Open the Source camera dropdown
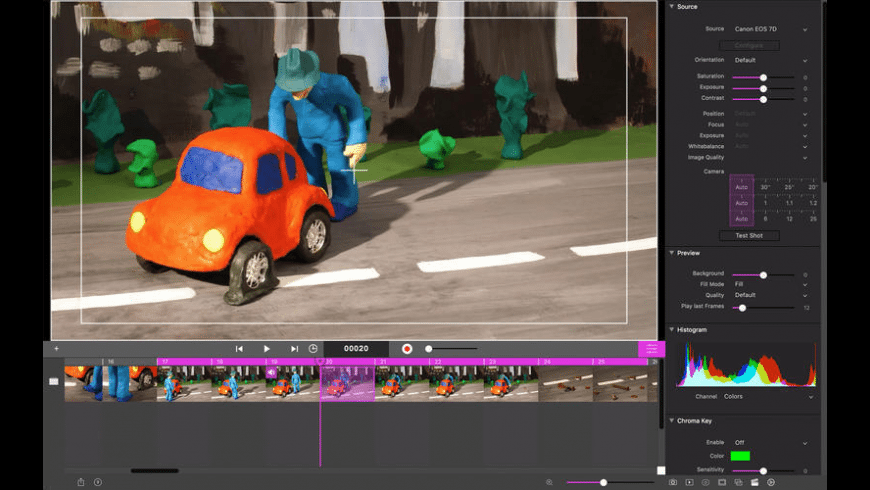 coord(770,29)
